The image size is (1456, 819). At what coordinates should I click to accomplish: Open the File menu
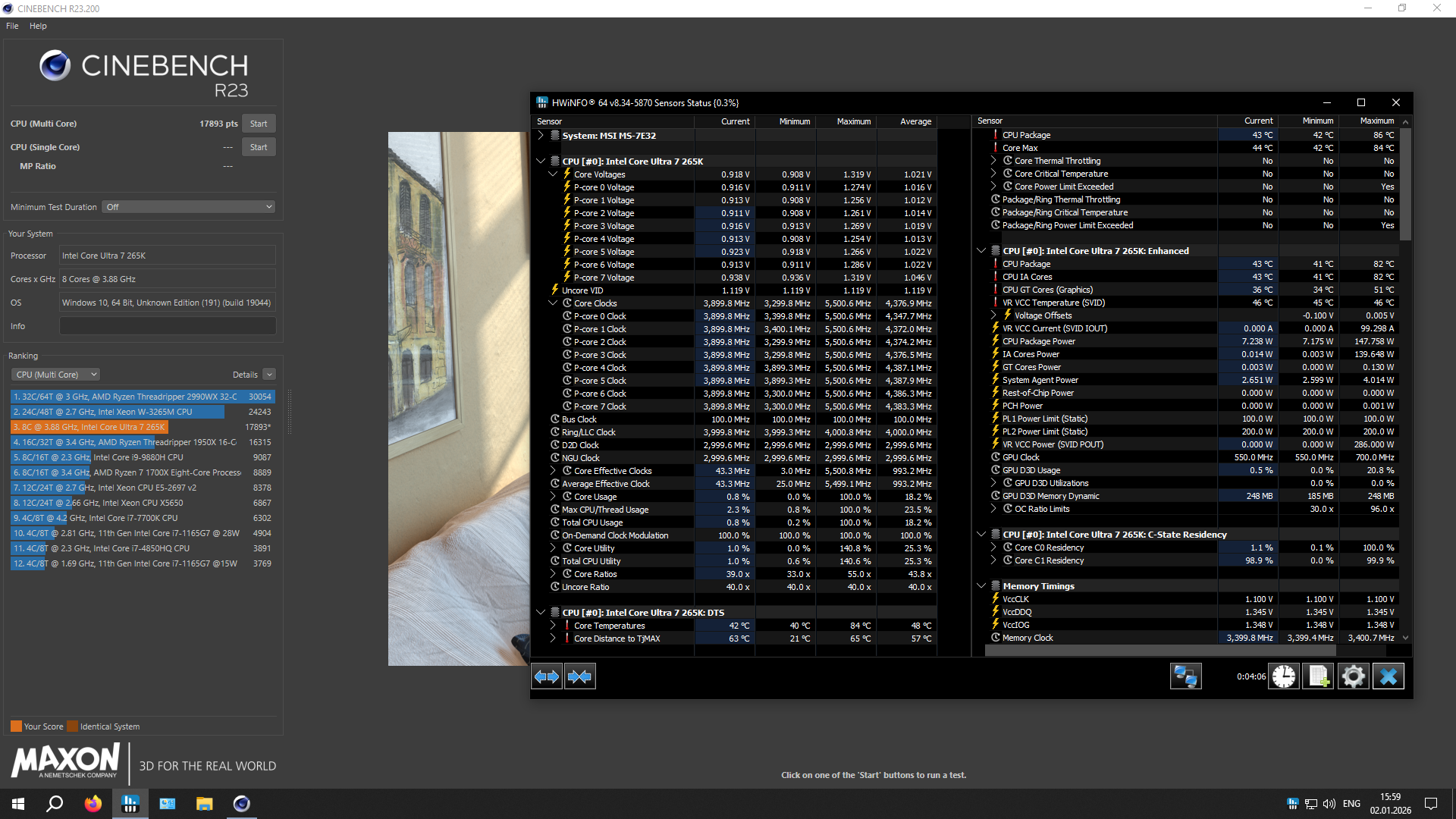click(12, 26)
